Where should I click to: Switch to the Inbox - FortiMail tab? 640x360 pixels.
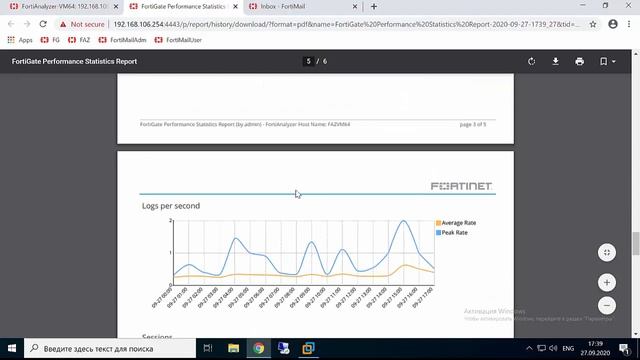302,7
